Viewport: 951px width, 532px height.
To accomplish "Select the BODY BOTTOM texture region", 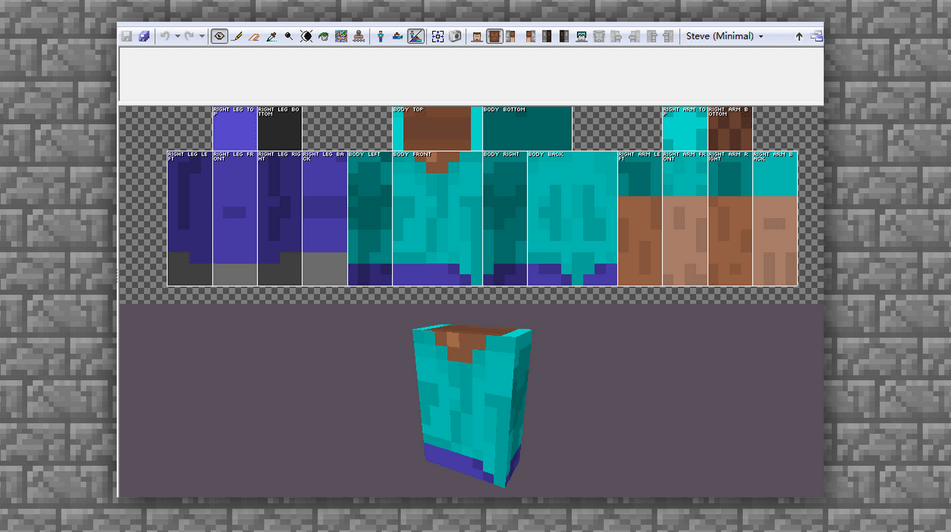I will pyautogui.click(x=528, y=129).
